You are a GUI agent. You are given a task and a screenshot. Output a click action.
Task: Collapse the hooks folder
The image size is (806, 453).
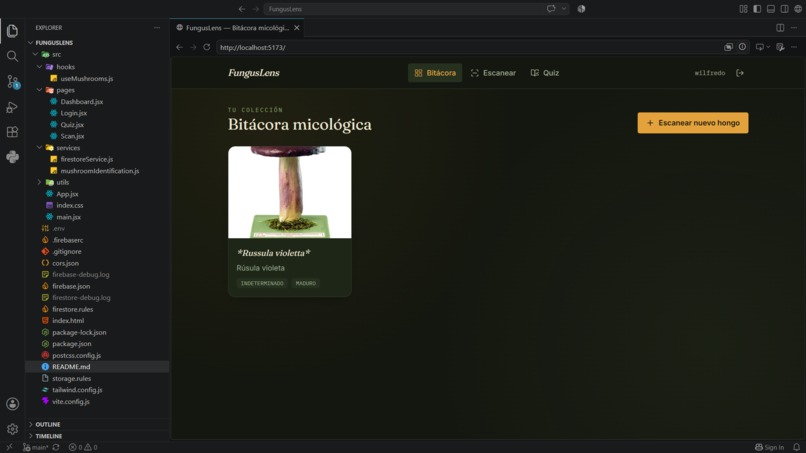(x=65, y=67)
